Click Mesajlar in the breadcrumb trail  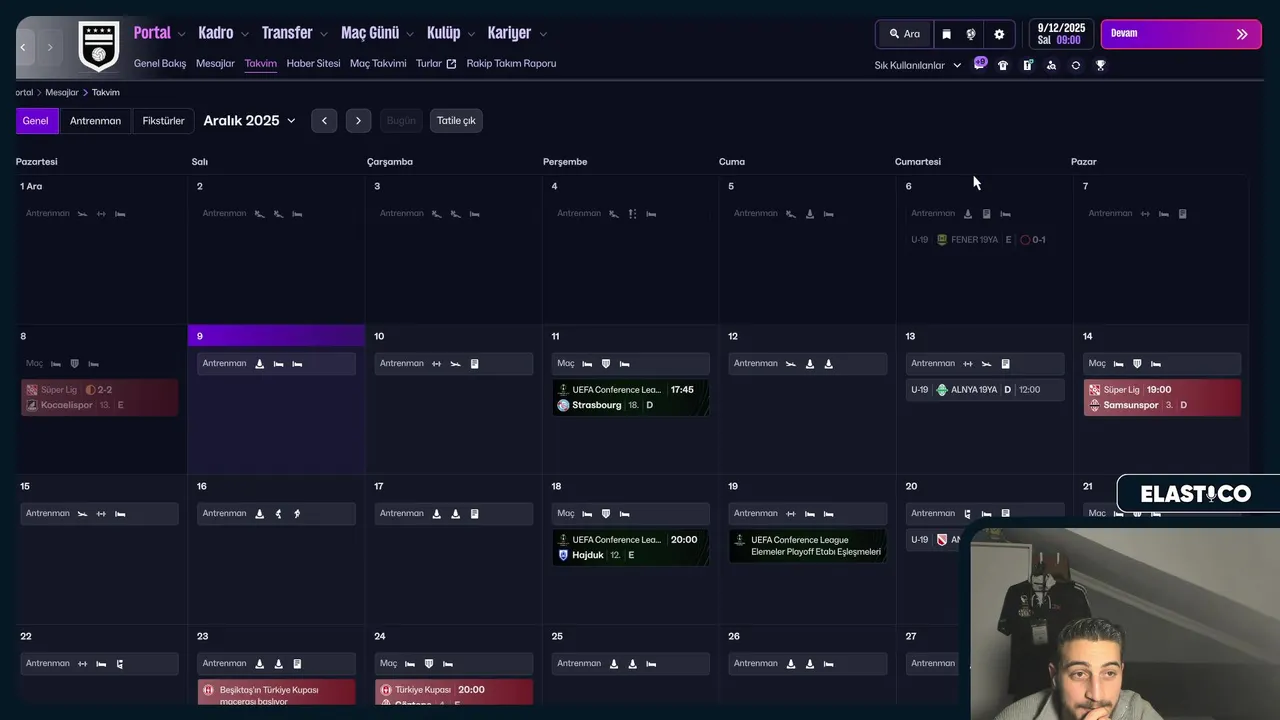[61, 92]
